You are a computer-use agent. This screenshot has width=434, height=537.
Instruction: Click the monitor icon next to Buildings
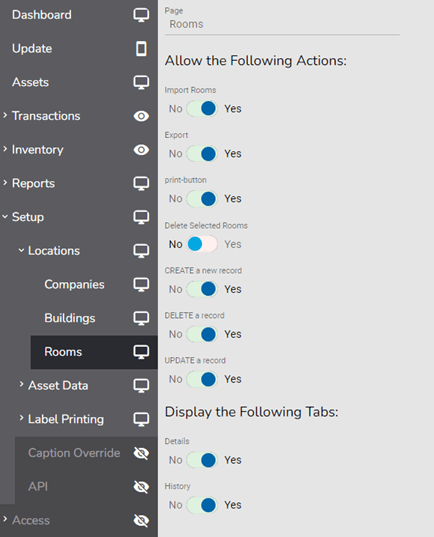point(141,318)
